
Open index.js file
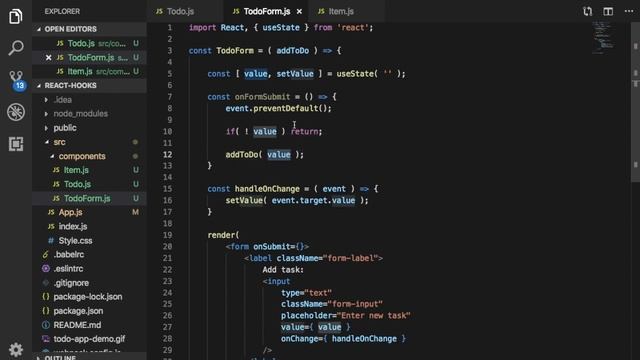coord(89,227)
